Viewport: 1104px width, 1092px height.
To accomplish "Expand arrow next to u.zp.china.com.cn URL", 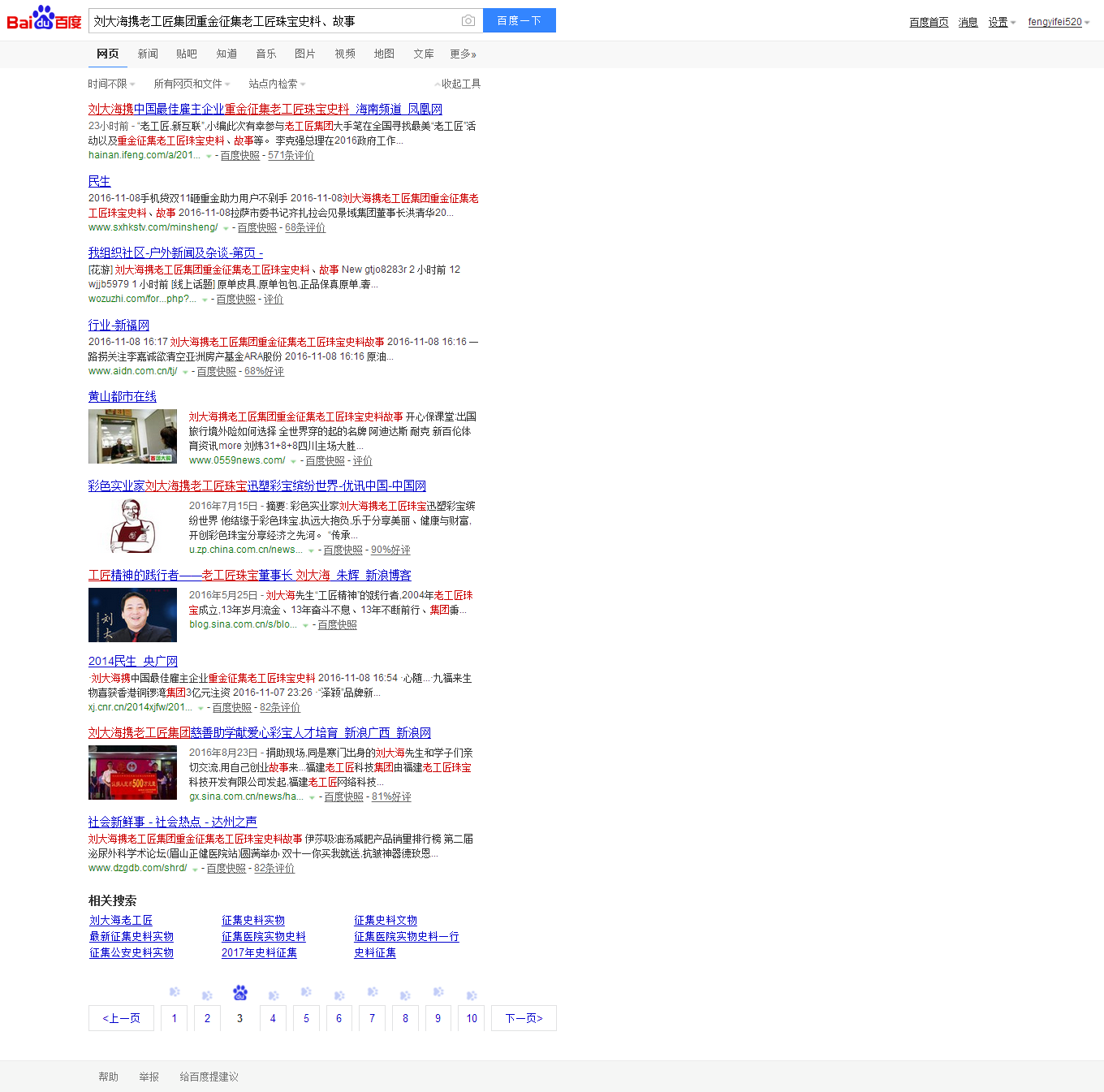I will coord(311,550).
